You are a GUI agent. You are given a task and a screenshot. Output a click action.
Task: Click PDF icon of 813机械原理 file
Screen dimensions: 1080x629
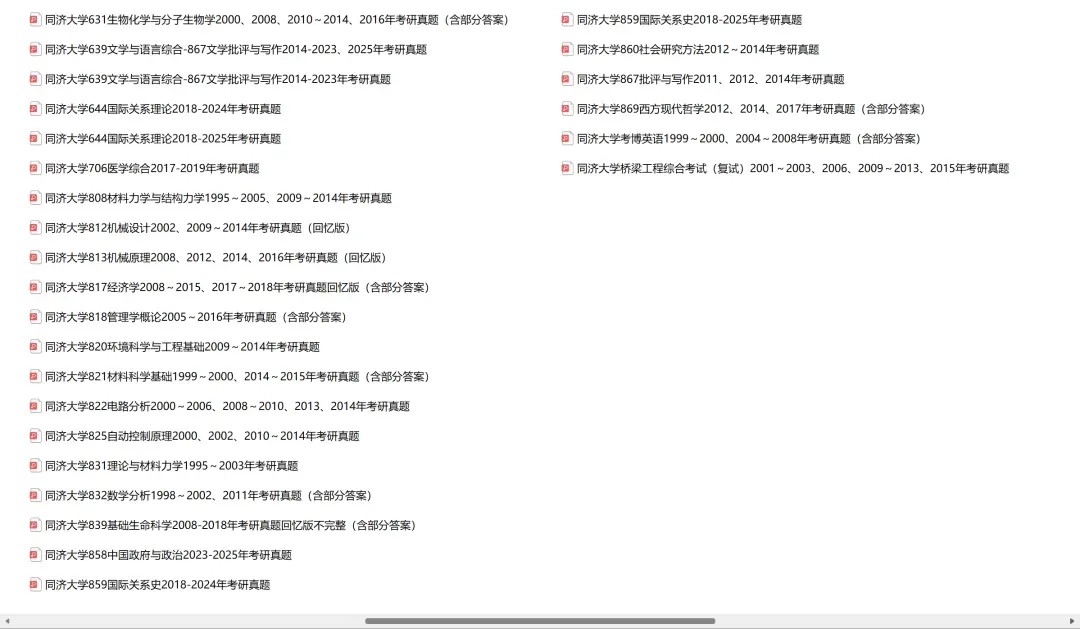point(35,258)
